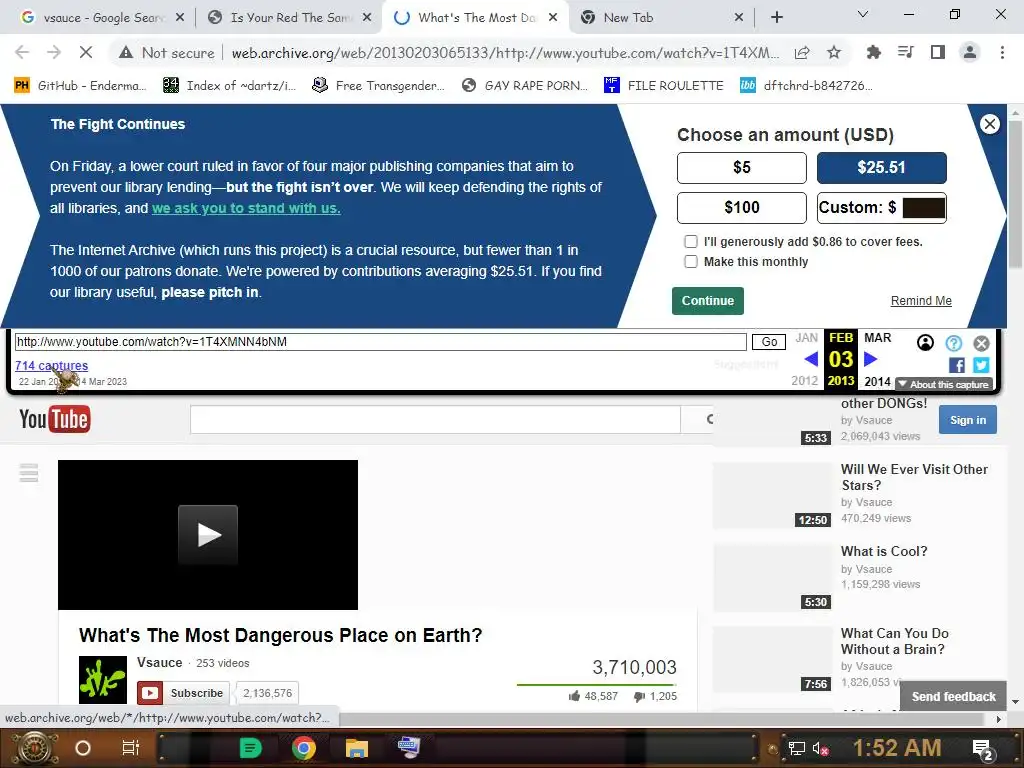Click the Remind Me link
This screenshot has width=1024, height=768.
coord(921,301)
